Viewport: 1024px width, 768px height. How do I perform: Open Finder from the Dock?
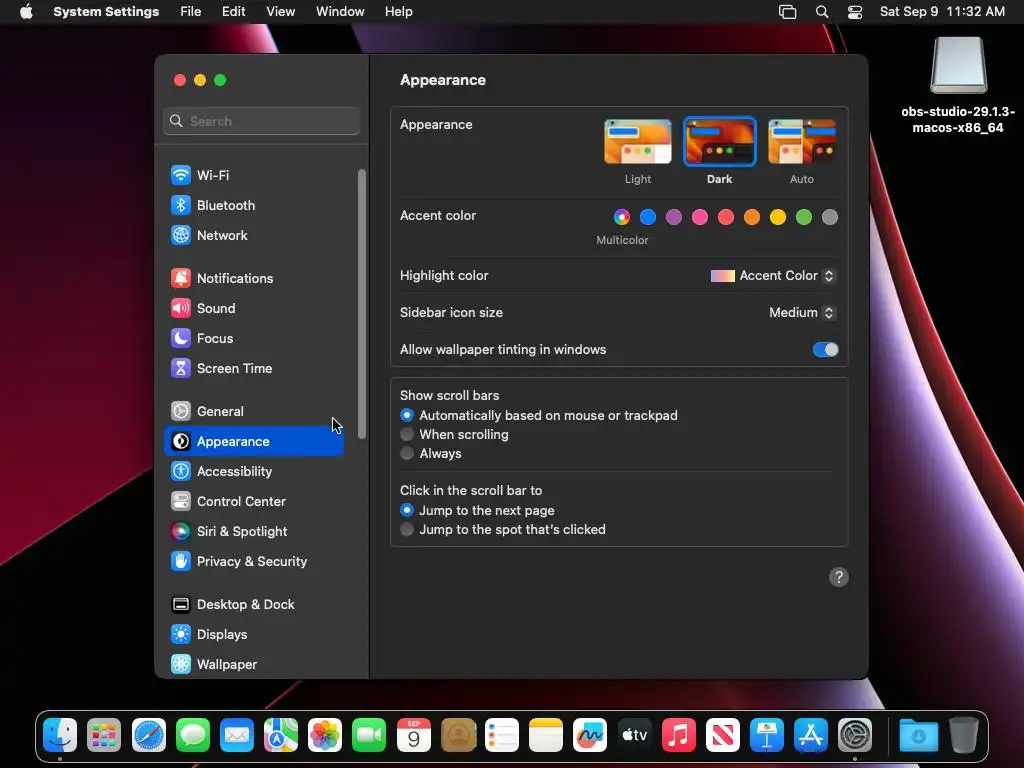click(60, 735)
